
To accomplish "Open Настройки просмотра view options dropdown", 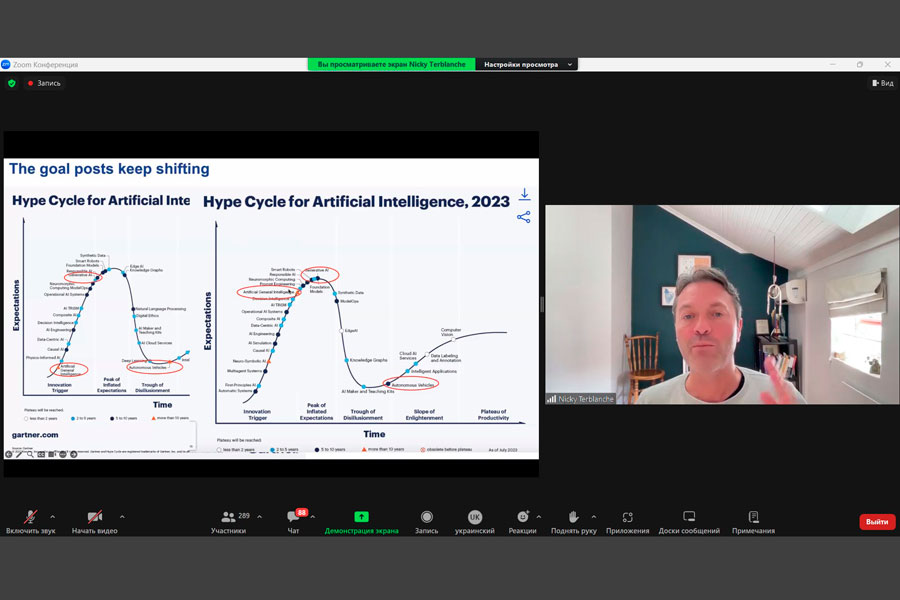I will point(527,64).
